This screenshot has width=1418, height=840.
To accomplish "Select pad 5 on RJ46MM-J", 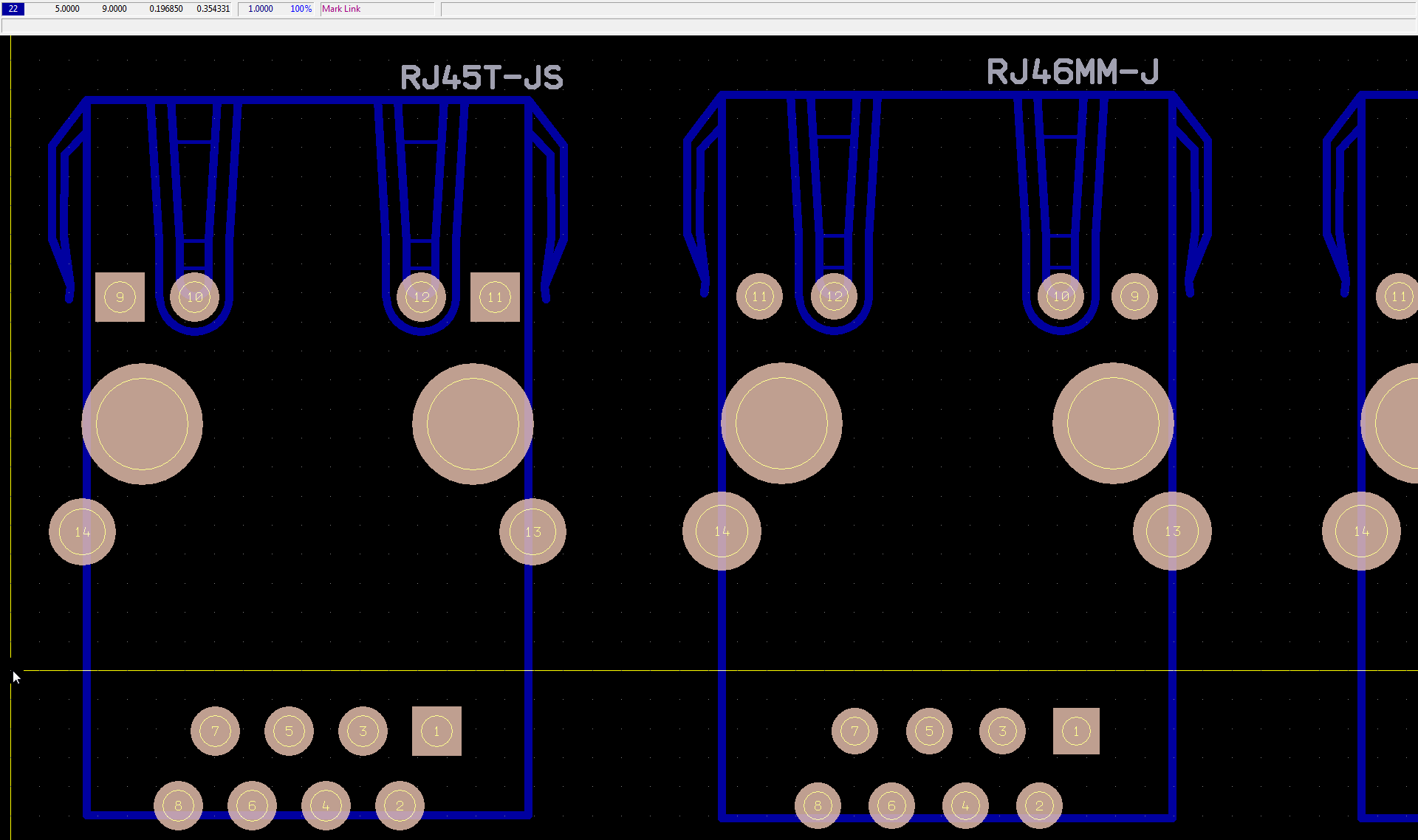I will pos(929,731).
